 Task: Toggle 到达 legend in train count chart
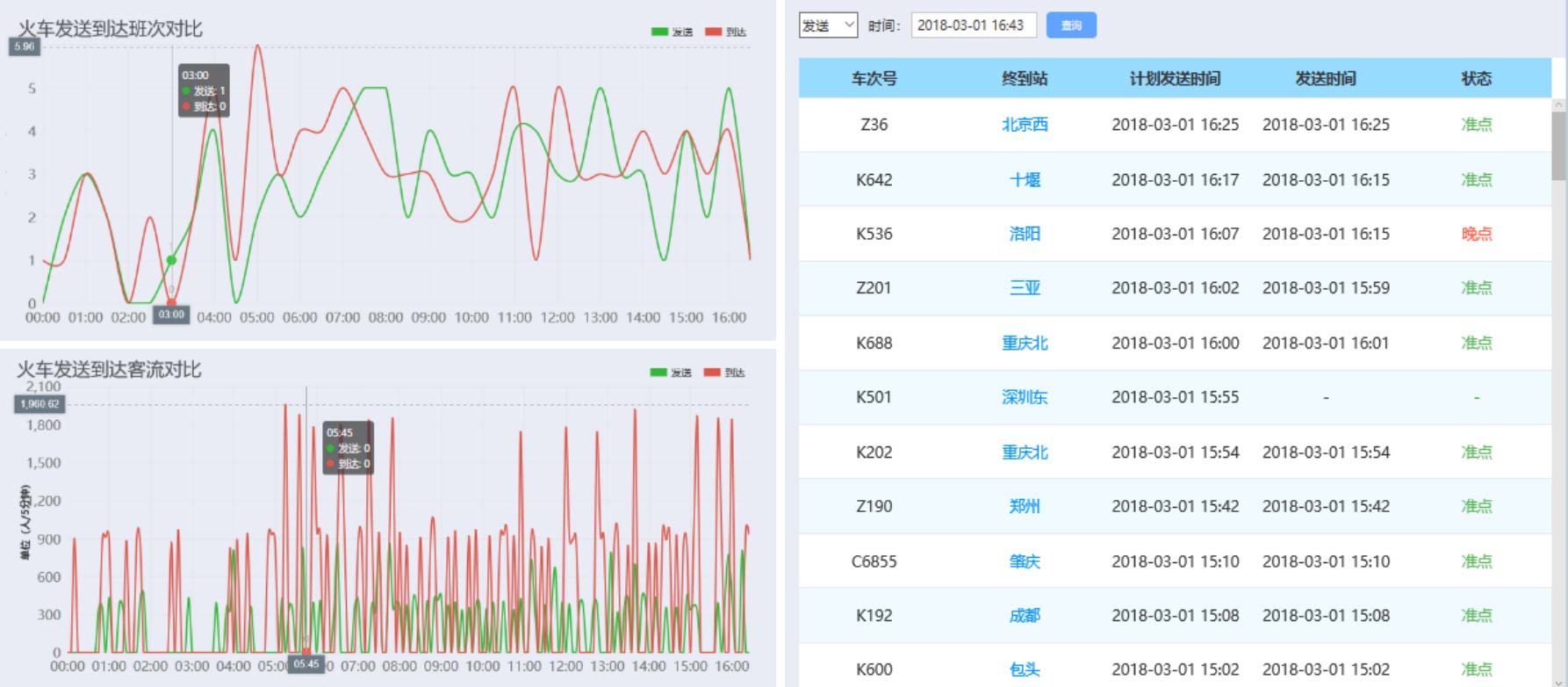pyautogui.click(x=725, y=32)
